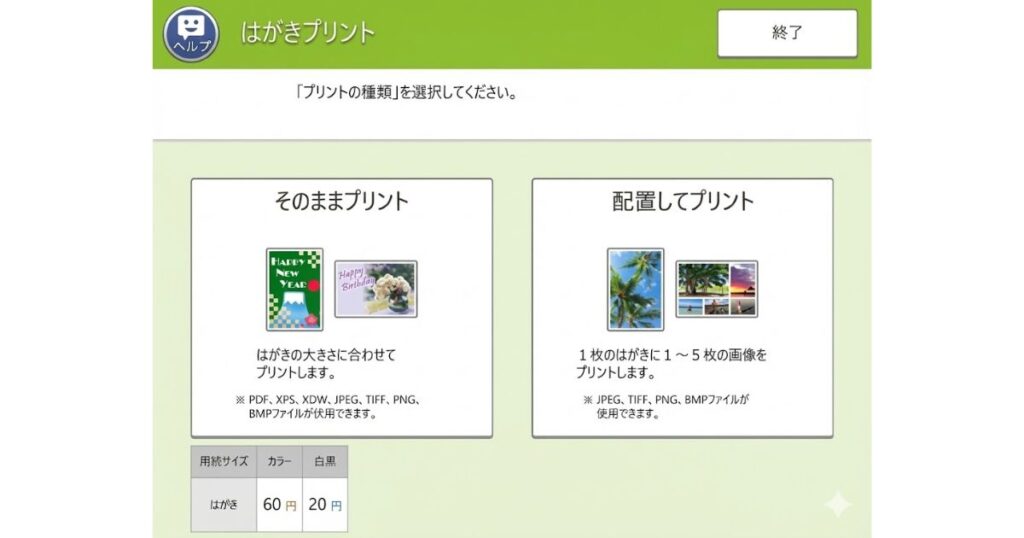
Task: Click the Happy New Year postcard thumbnail
Action: (x=294, y=289)
